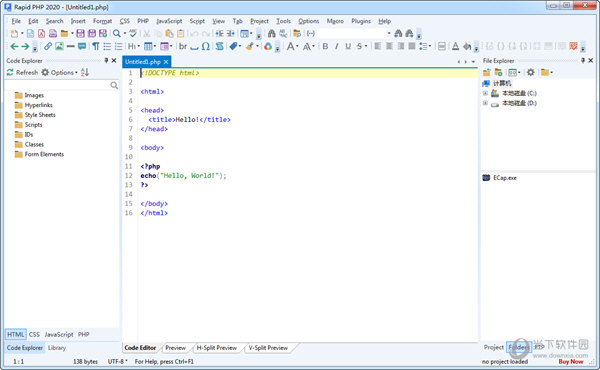Insert a line break using br icon
This screenshot has height=370, width=600.
(x=183, y=47)
